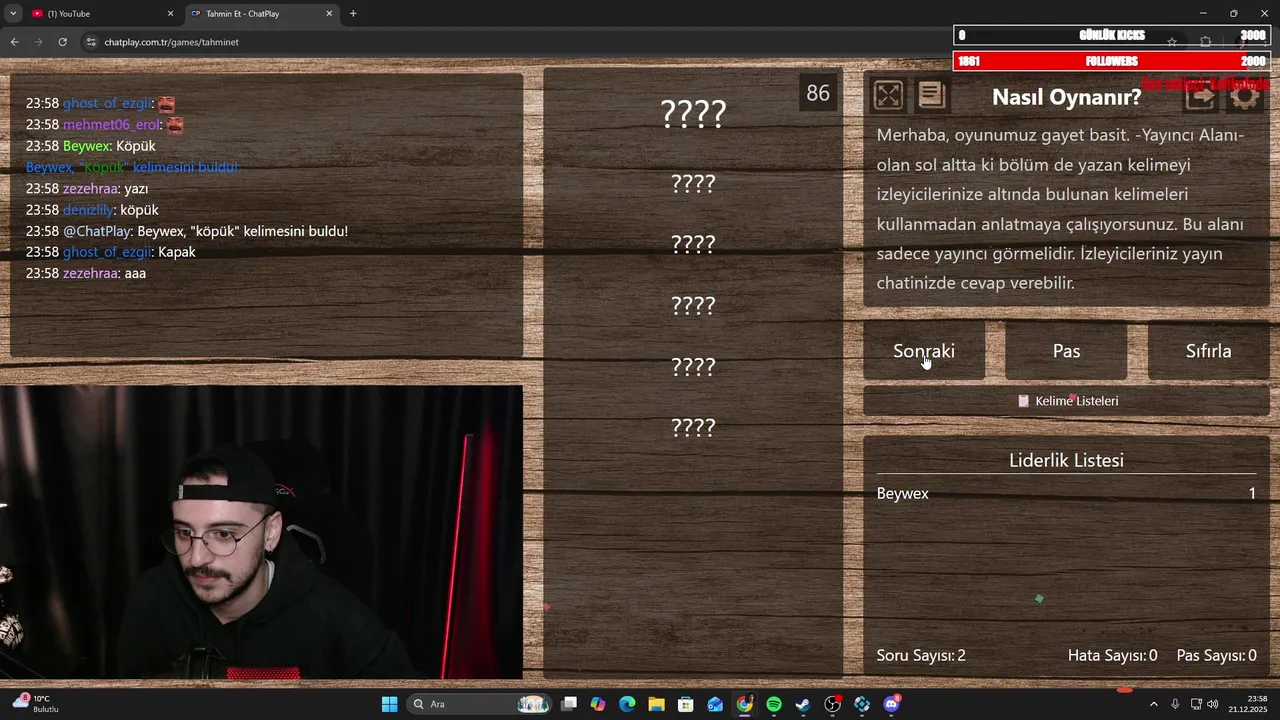Click the site info icon in address bar
This screenshot has width=1280, height=720.
point(91,42)
